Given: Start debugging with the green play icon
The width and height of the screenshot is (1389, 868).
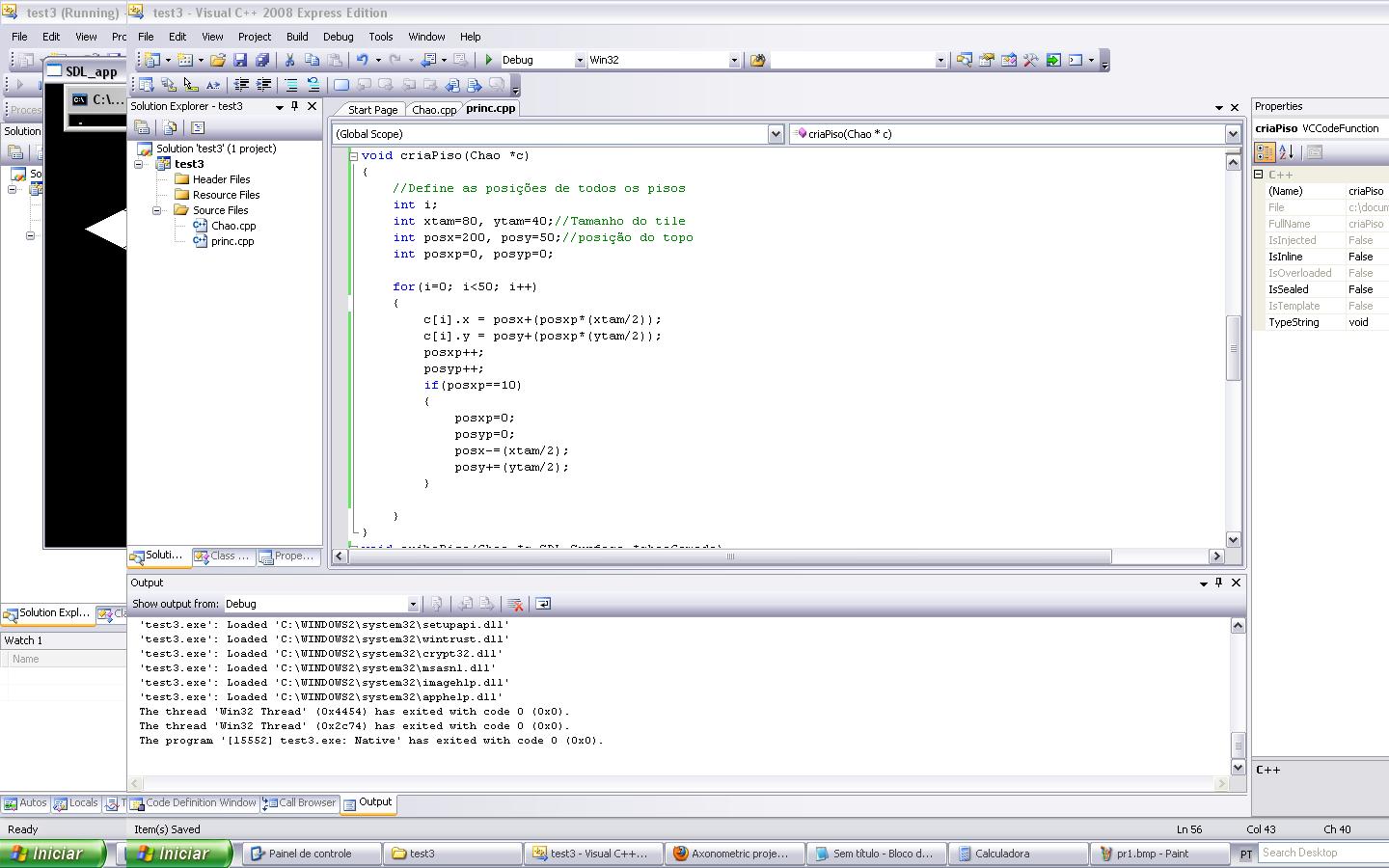Looking at the screenshot, I should 489,60.
